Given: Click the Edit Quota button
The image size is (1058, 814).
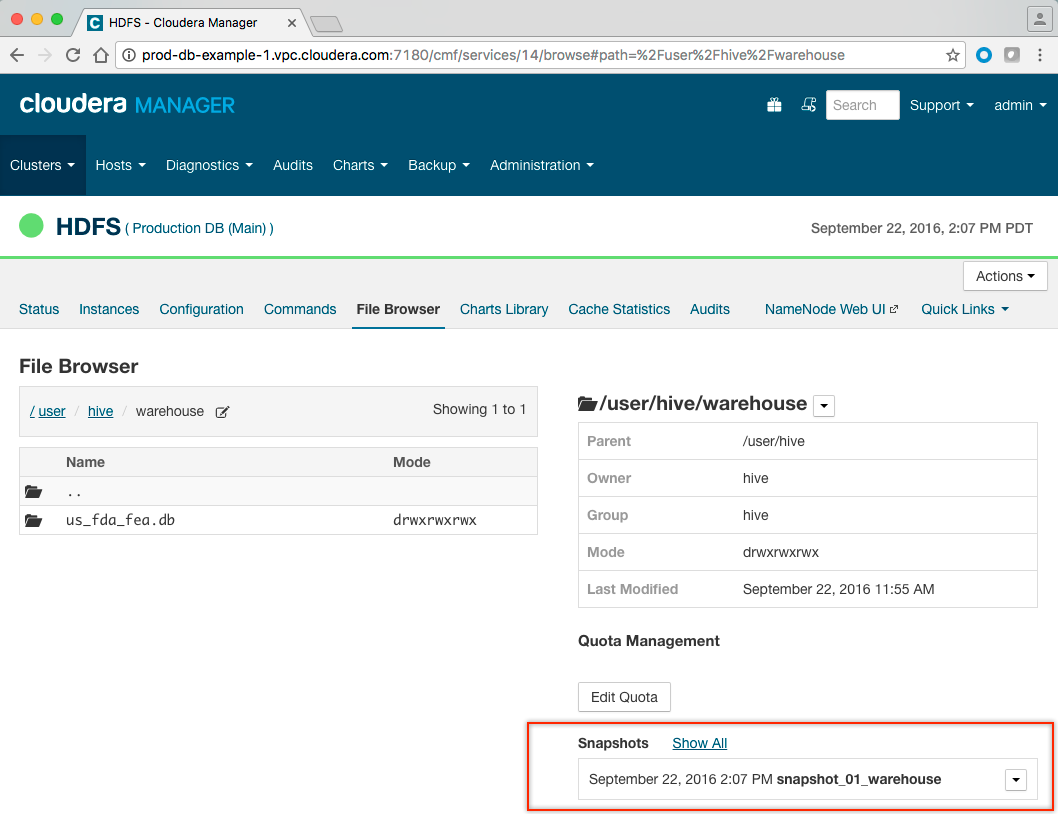Looking at the screenshot, I should [x=624, y=697].
